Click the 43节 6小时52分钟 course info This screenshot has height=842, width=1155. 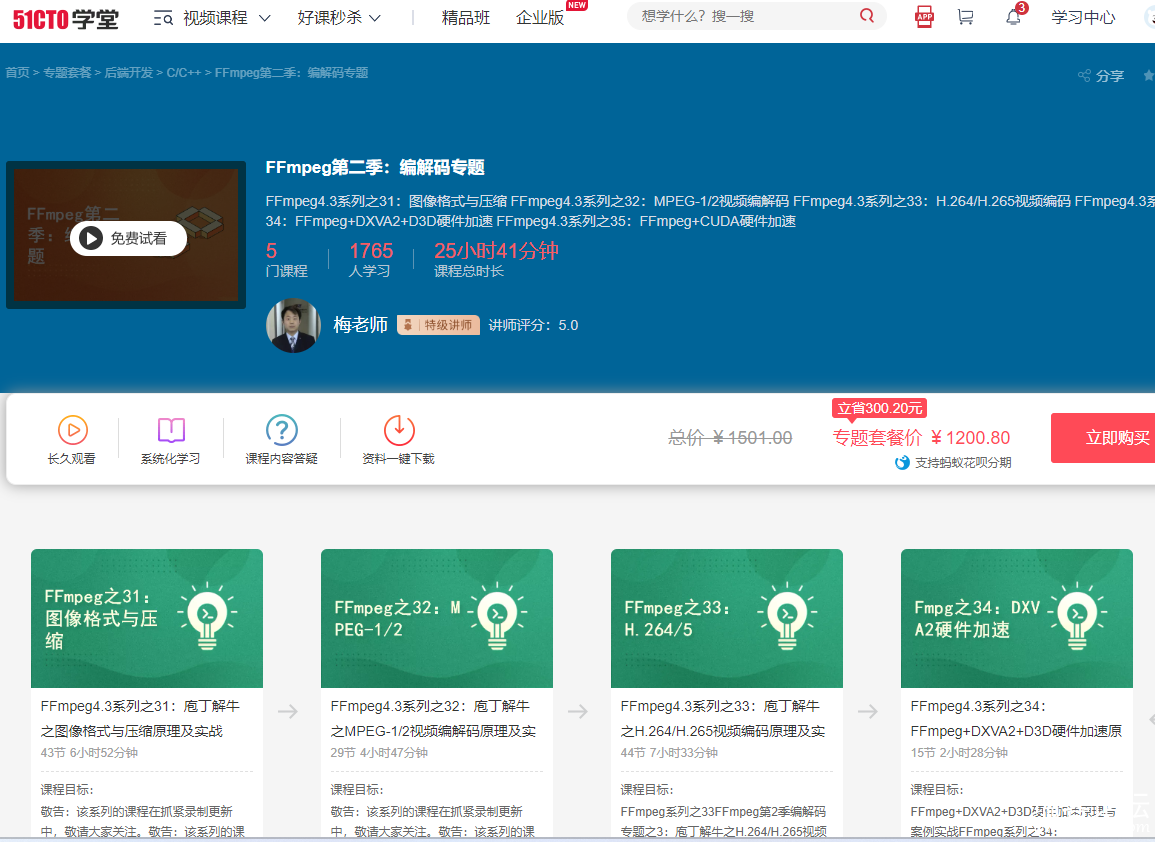pyautogui.click(x=89, y=753)
